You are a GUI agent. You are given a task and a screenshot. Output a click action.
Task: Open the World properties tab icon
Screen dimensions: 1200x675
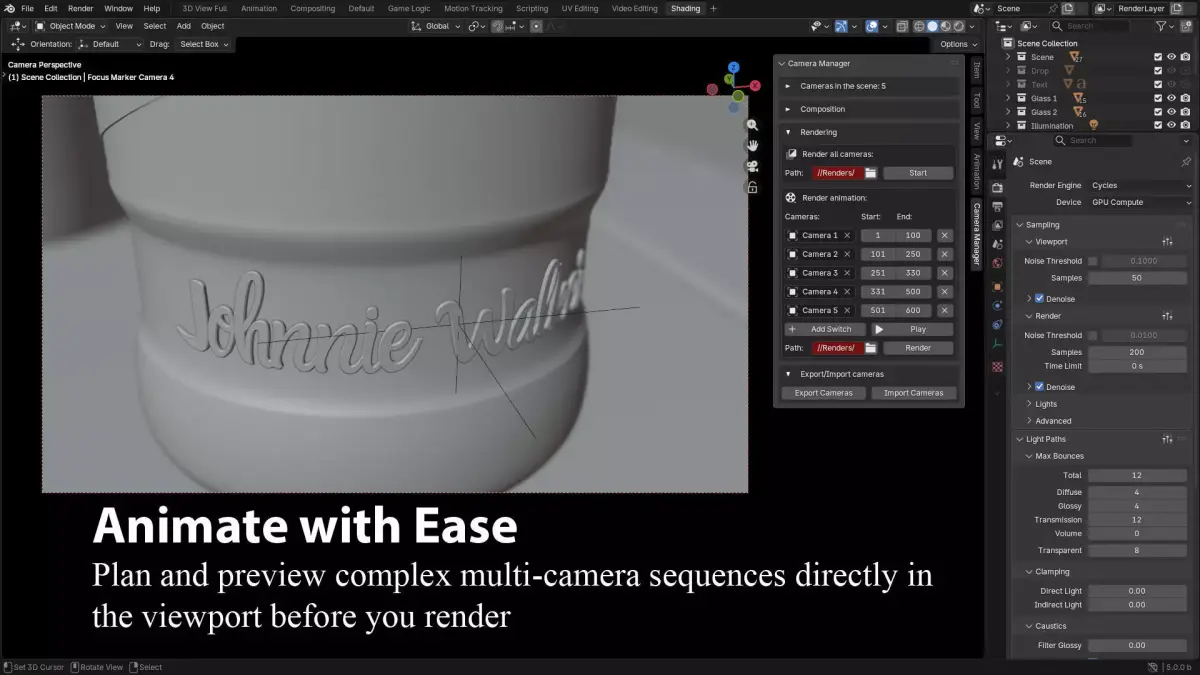click(x=997, y=264)
